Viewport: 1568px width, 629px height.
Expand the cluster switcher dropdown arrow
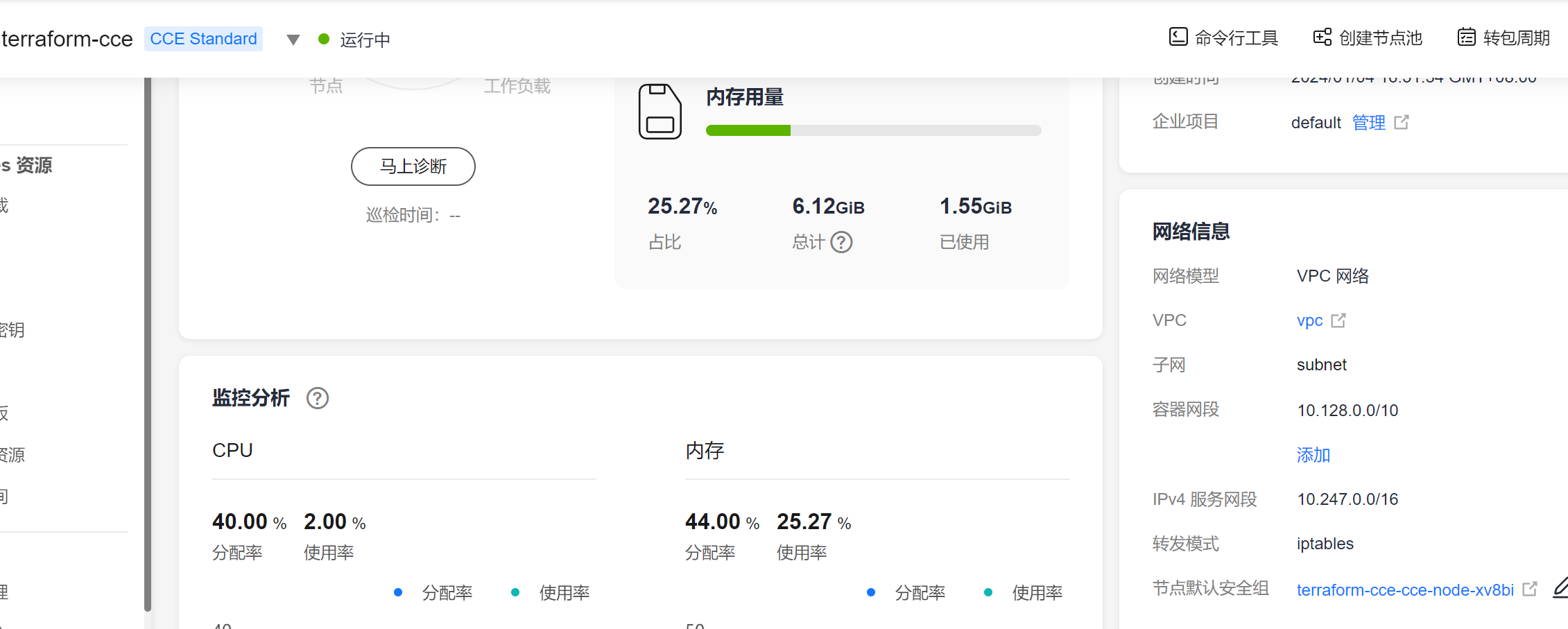tap(293, 40)
